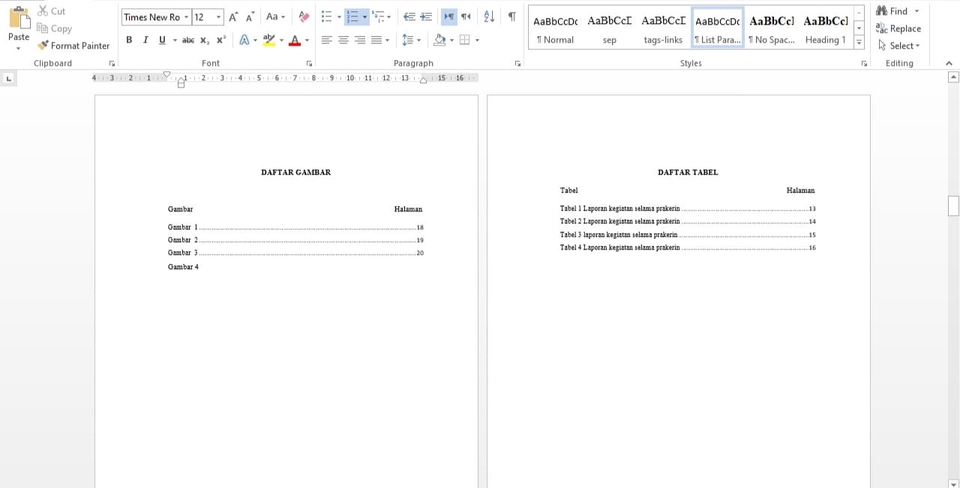The height and width of the screenshot is (488, 960).
Task: Align text to the right
Action: point(360,40)
